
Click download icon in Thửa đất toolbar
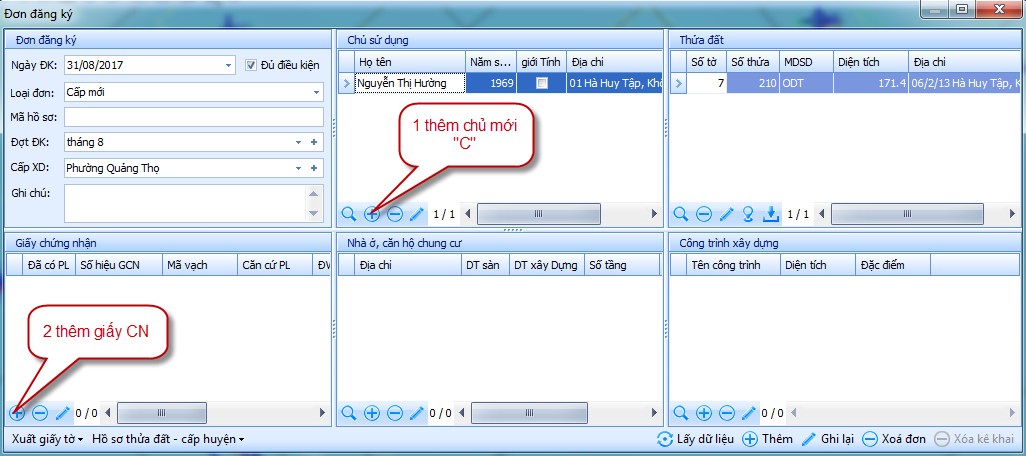(x=770, y=213)
